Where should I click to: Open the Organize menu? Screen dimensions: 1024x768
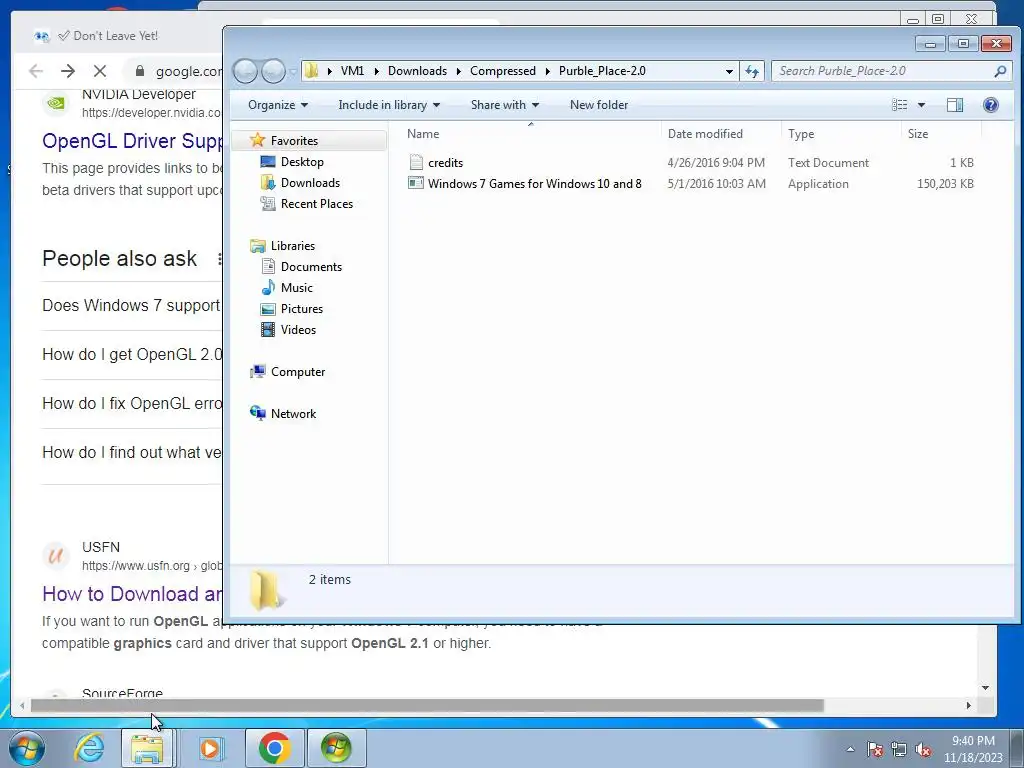point(278,104)
